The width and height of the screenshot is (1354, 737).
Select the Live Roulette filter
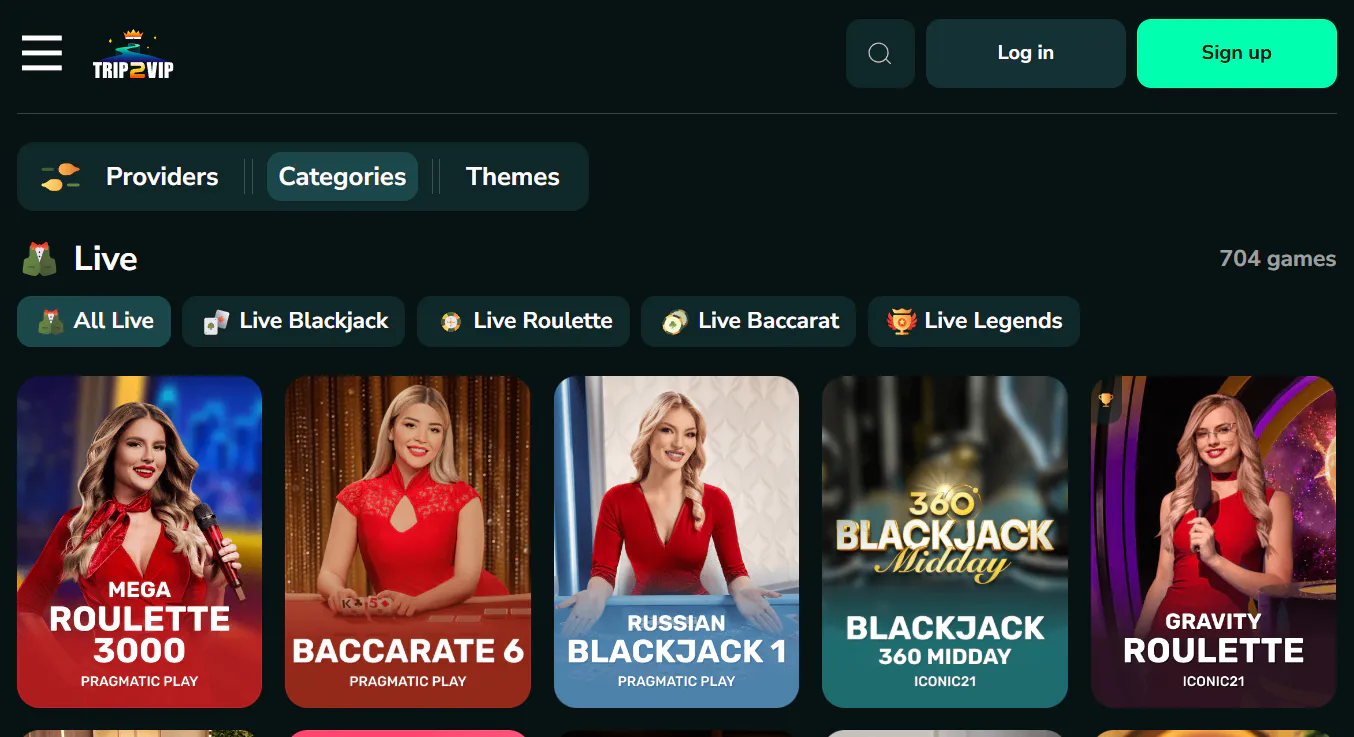523,321
